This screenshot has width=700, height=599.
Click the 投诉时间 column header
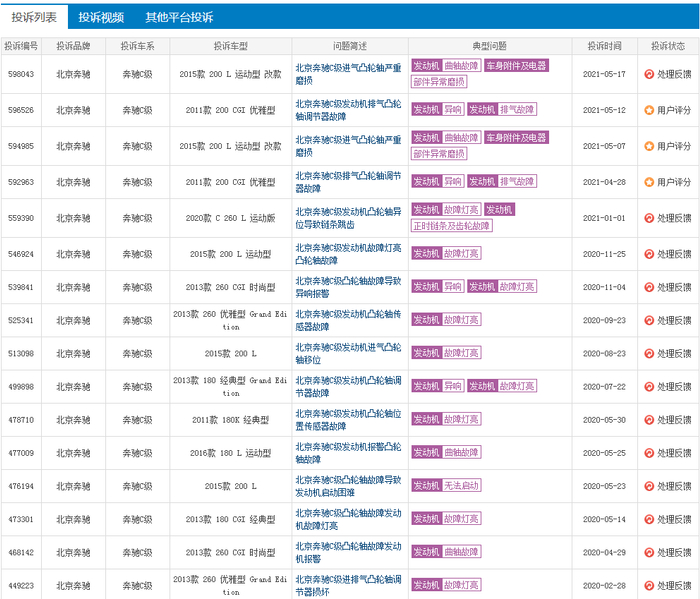pos(604,46)
